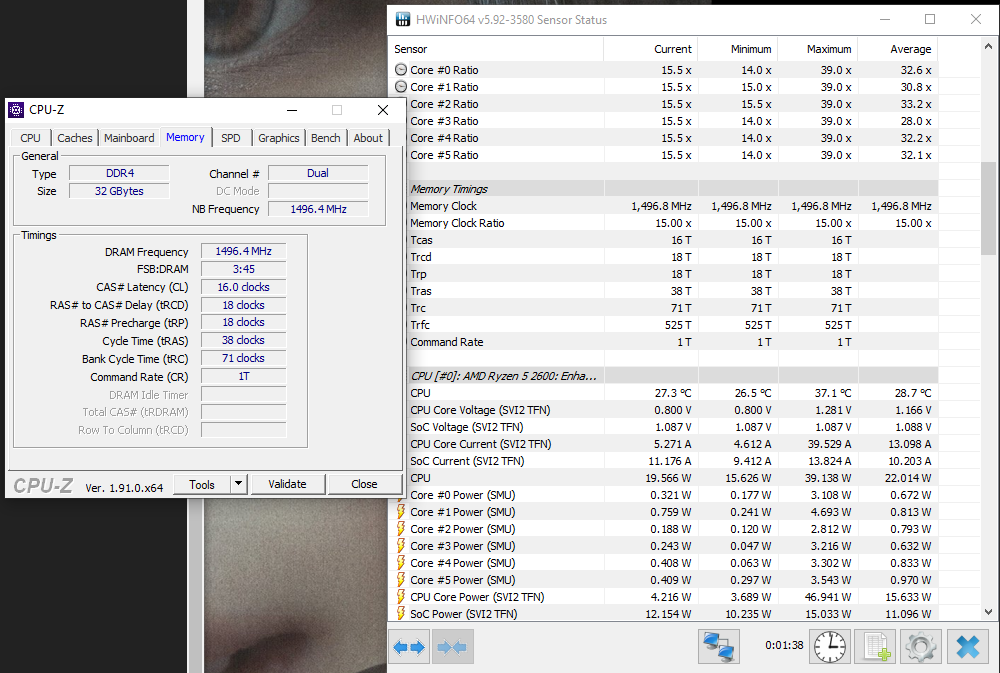This screenshot has height=673, width=1000.
Task: Select the SoC Voltage (SVI2 TFN) row
Action: 673,427
